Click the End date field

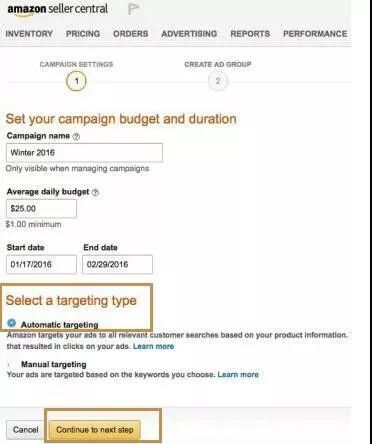click(117, 264)
